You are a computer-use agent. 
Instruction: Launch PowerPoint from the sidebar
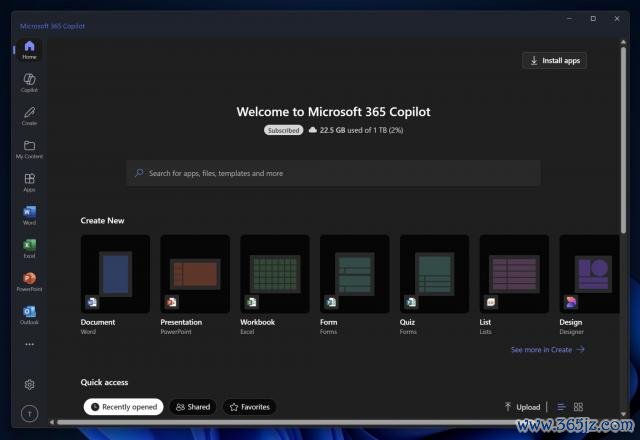(x=29, y=282)
